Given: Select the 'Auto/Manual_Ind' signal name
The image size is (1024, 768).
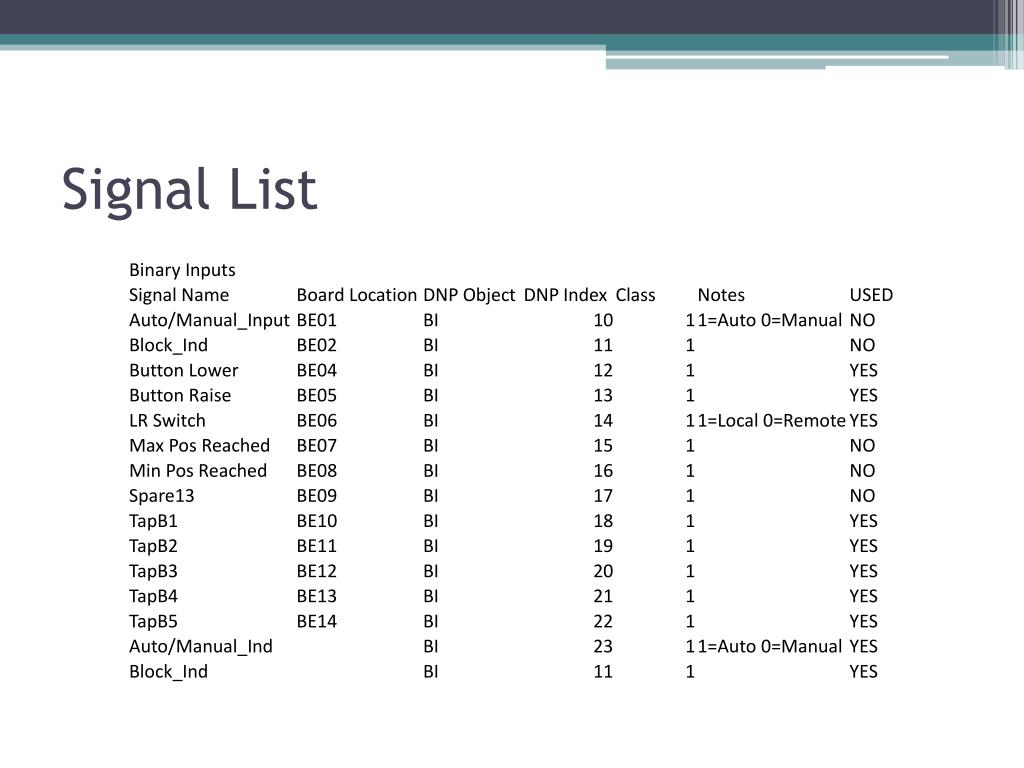Looking at the screenshot, I should click(x=200, y=647).
